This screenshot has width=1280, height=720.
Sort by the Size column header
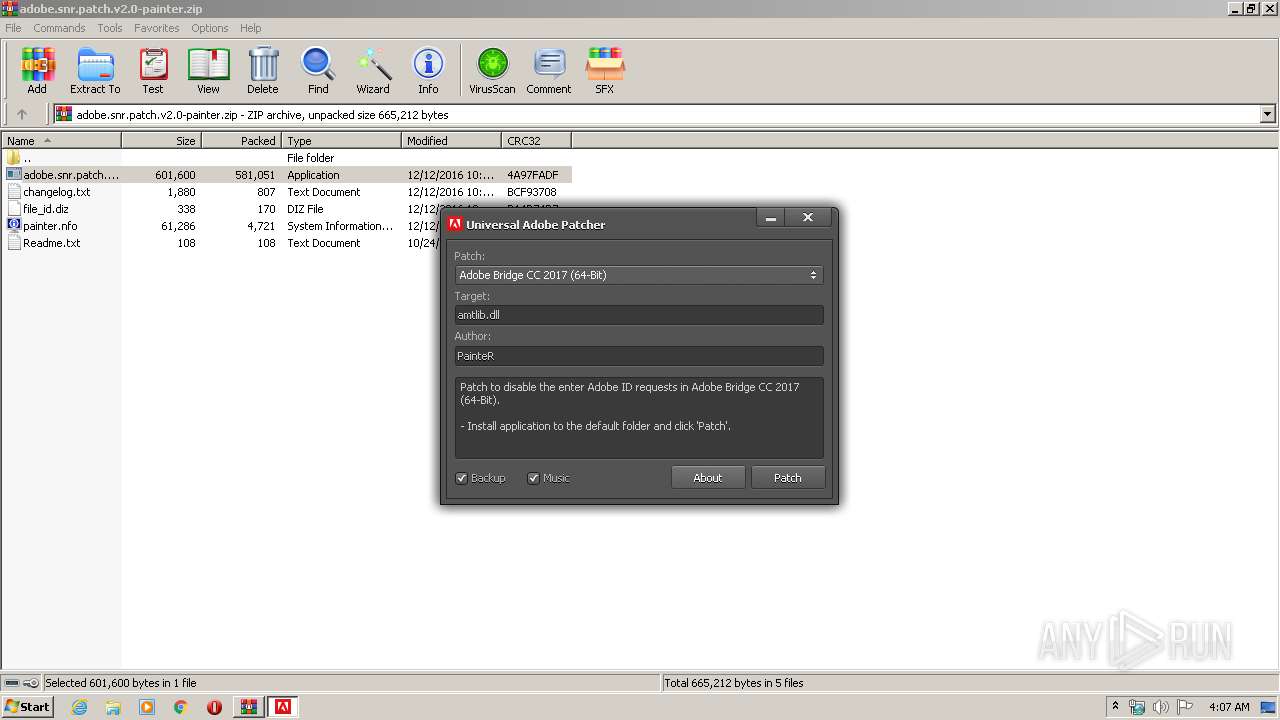[x=161, y=141]
